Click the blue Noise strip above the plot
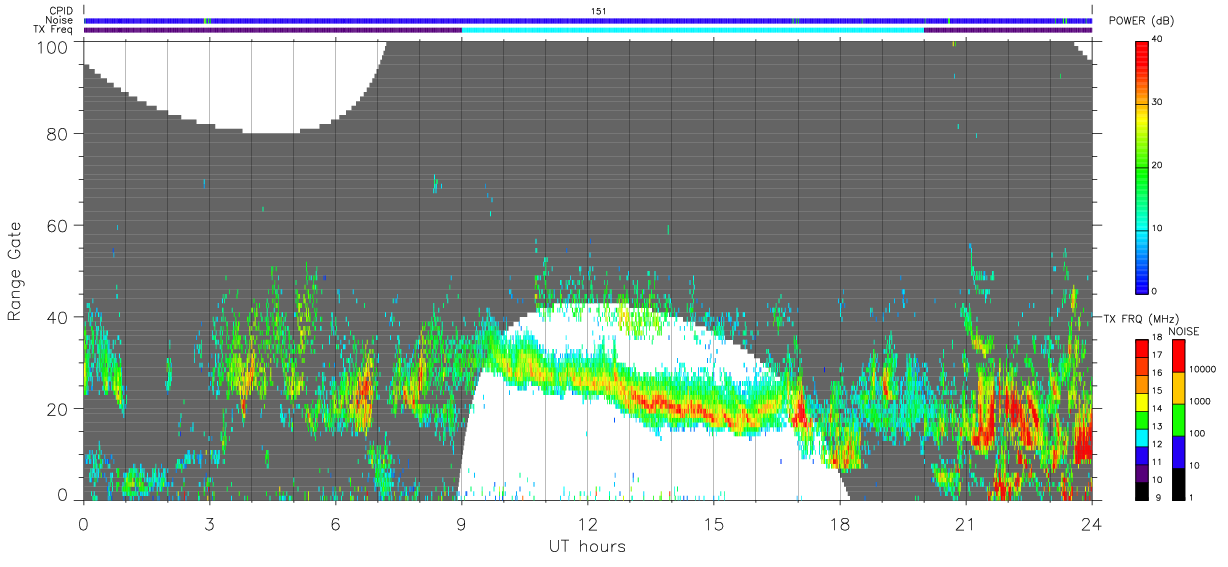Image resolution: width=1228 pixels, height=567 pixels. (x=588, y=20)
